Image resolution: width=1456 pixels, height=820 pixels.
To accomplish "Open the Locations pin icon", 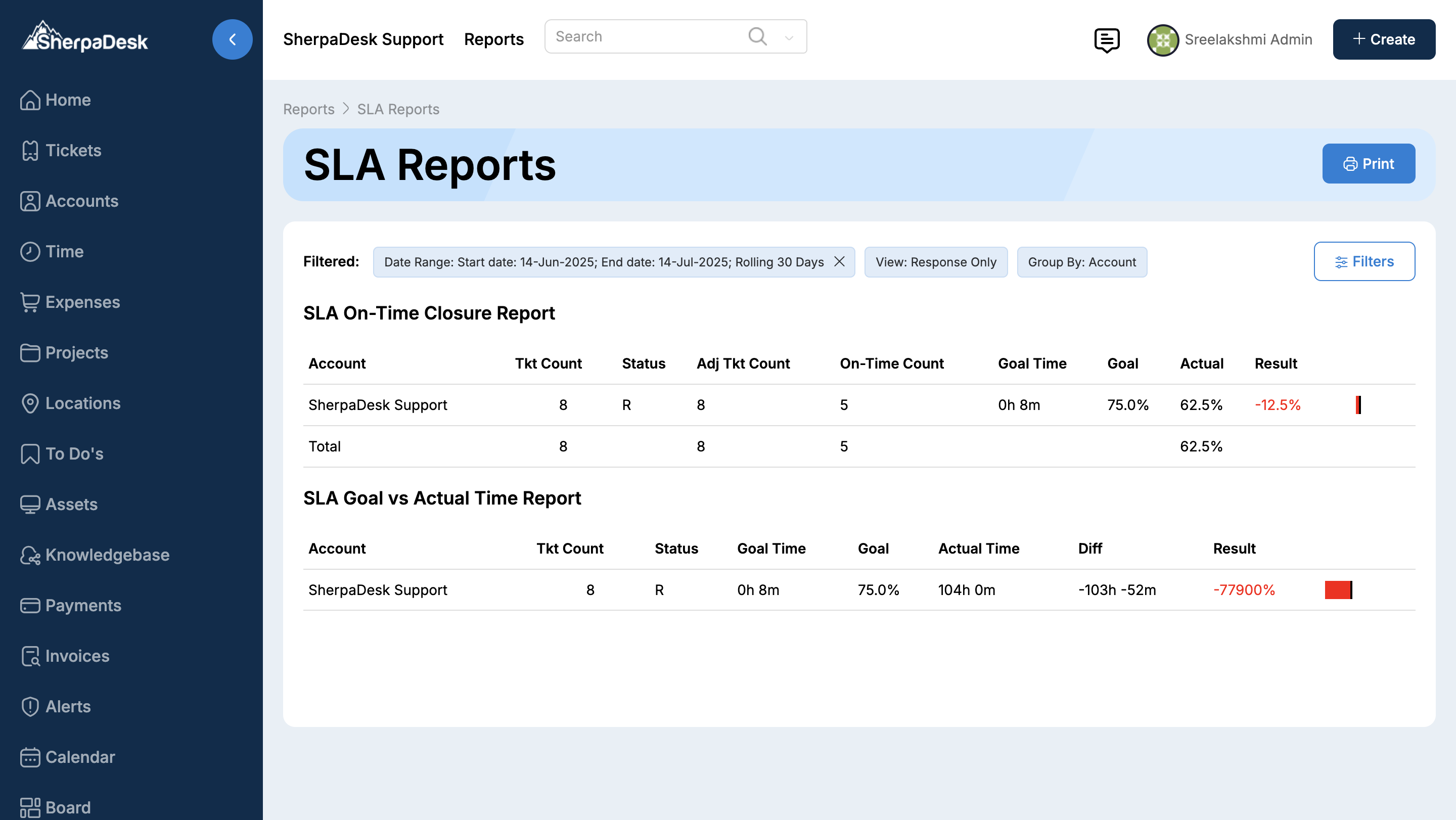I will coord(29,403).
